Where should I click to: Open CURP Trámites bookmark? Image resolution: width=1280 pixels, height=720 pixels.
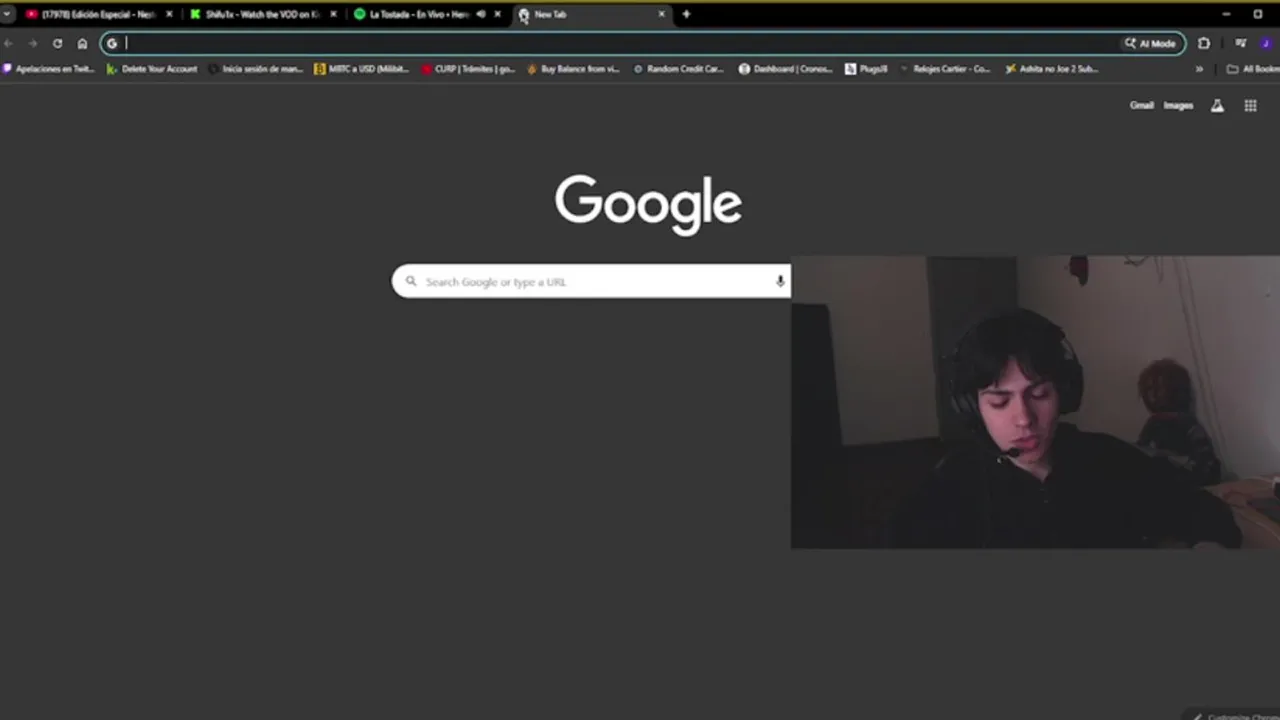(468, 69)
